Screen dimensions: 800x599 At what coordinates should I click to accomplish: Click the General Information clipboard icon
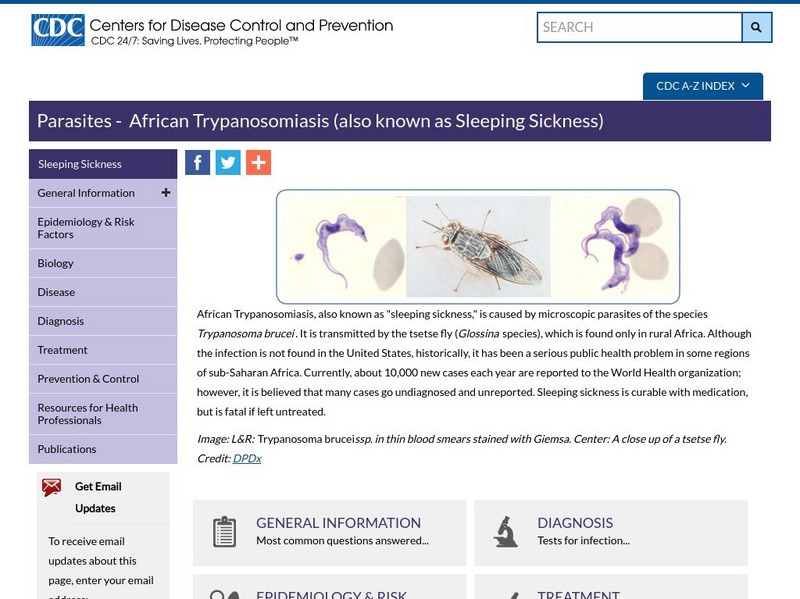tap(225, 531)
